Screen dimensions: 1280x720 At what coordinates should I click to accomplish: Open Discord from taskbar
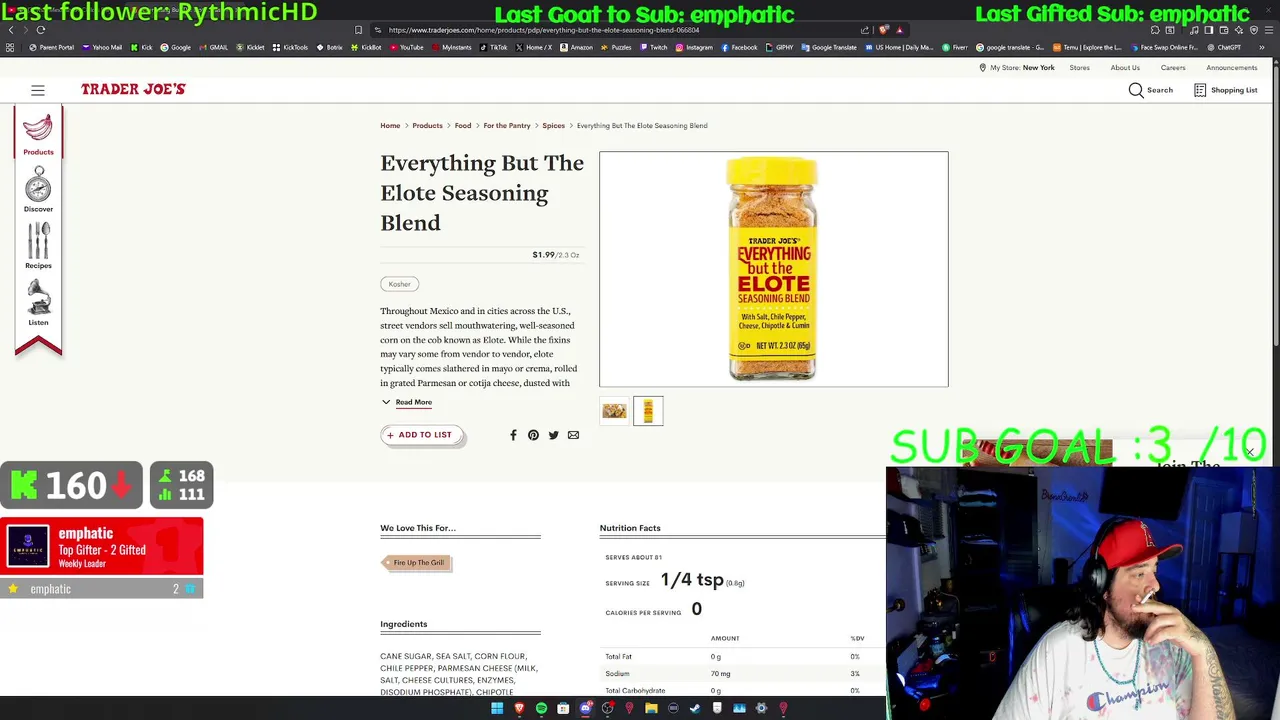point(585,708)
